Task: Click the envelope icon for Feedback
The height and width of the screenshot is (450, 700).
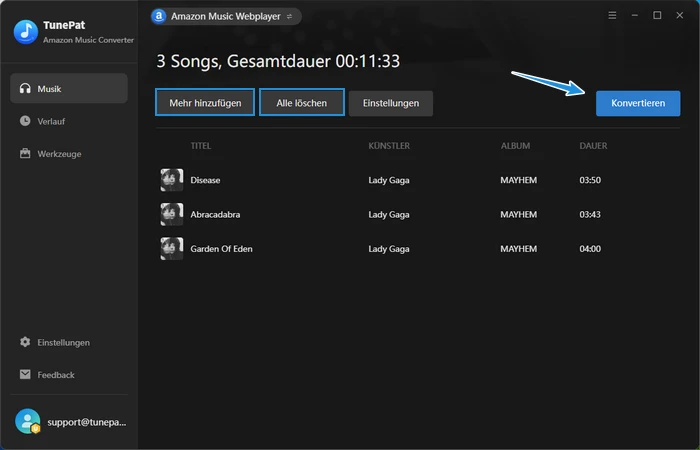Action: click(25, 374)
